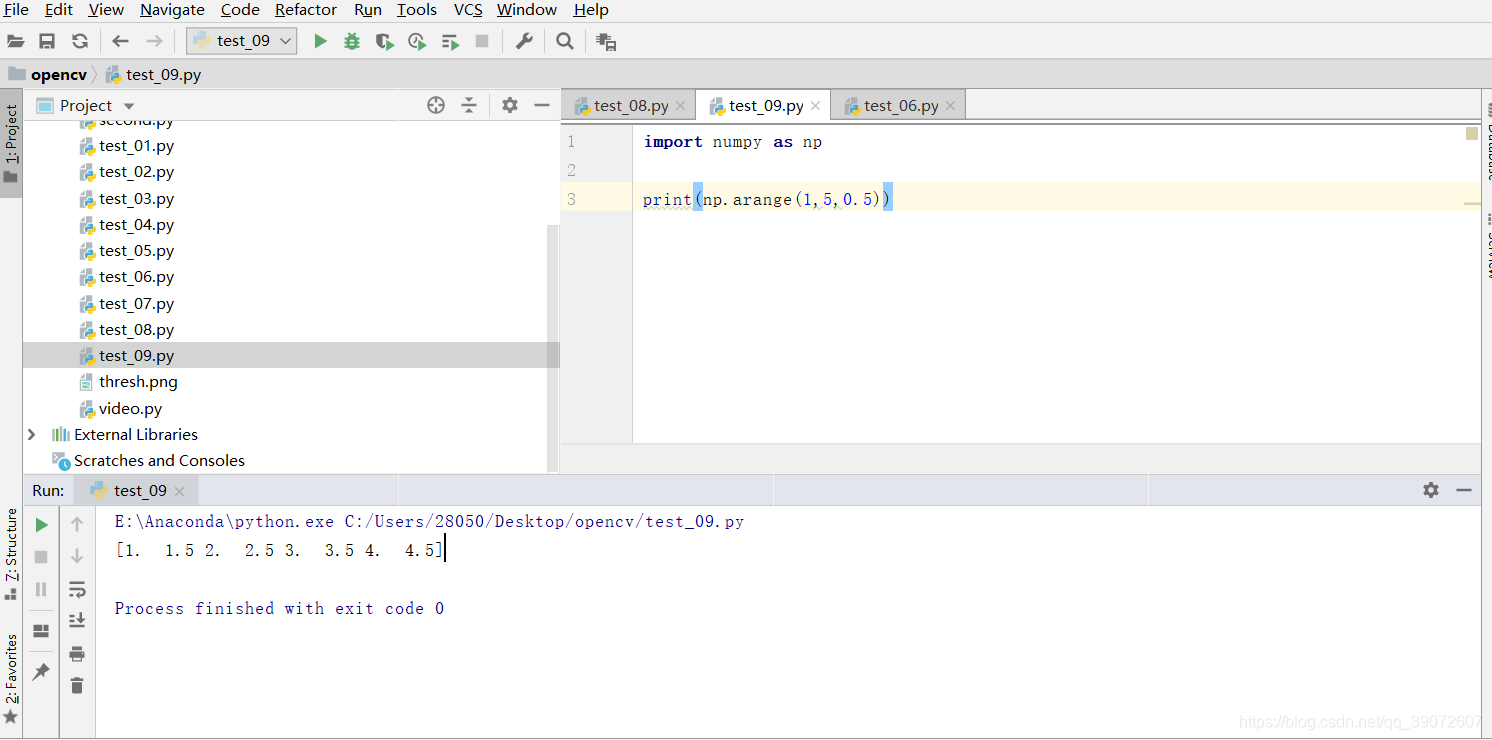Navigate back with the left arrow icon
Image resolution: width=1492 pixels, height=740 pixels.
pos(121,41)
